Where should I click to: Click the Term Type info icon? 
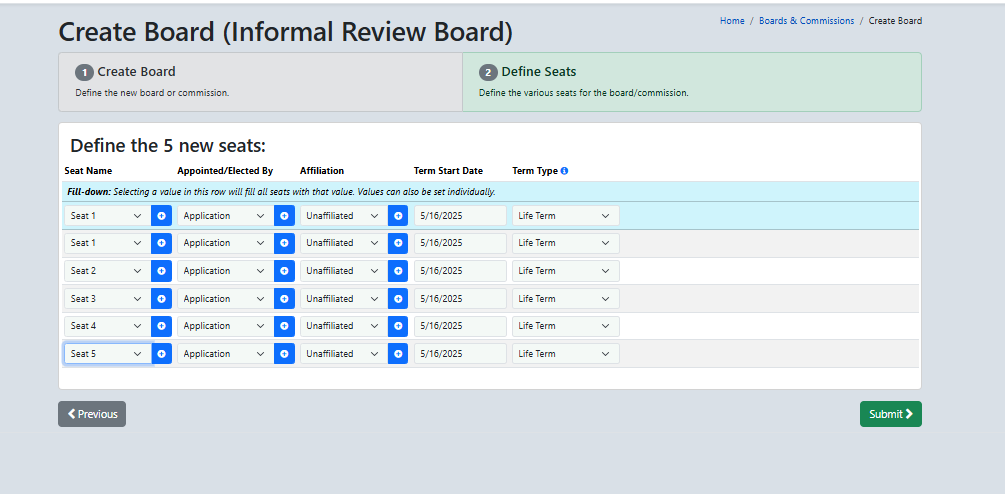[564, 171]
